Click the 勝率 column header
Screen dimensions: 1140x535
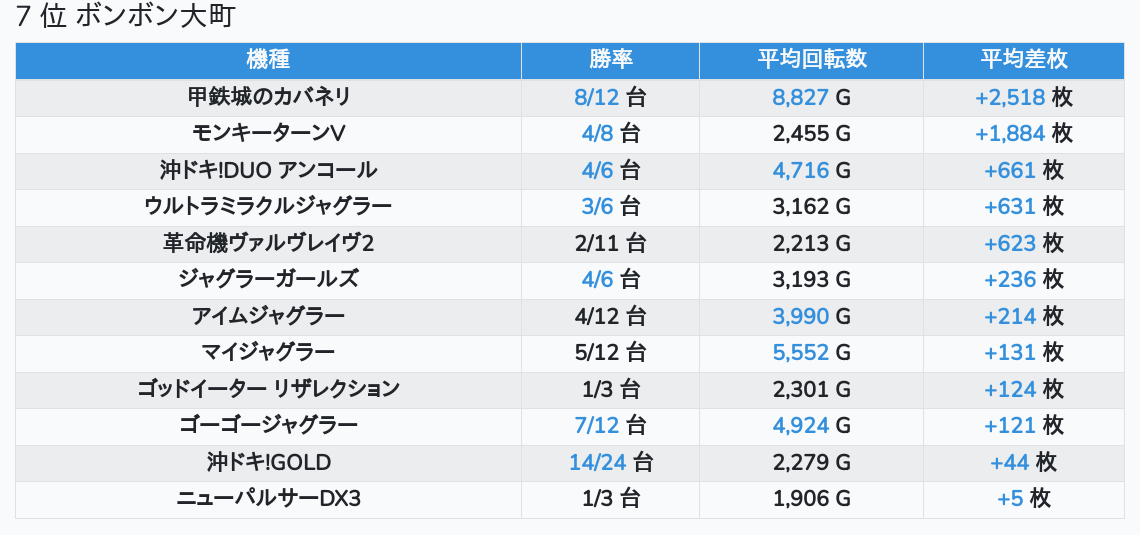point(610,60)
